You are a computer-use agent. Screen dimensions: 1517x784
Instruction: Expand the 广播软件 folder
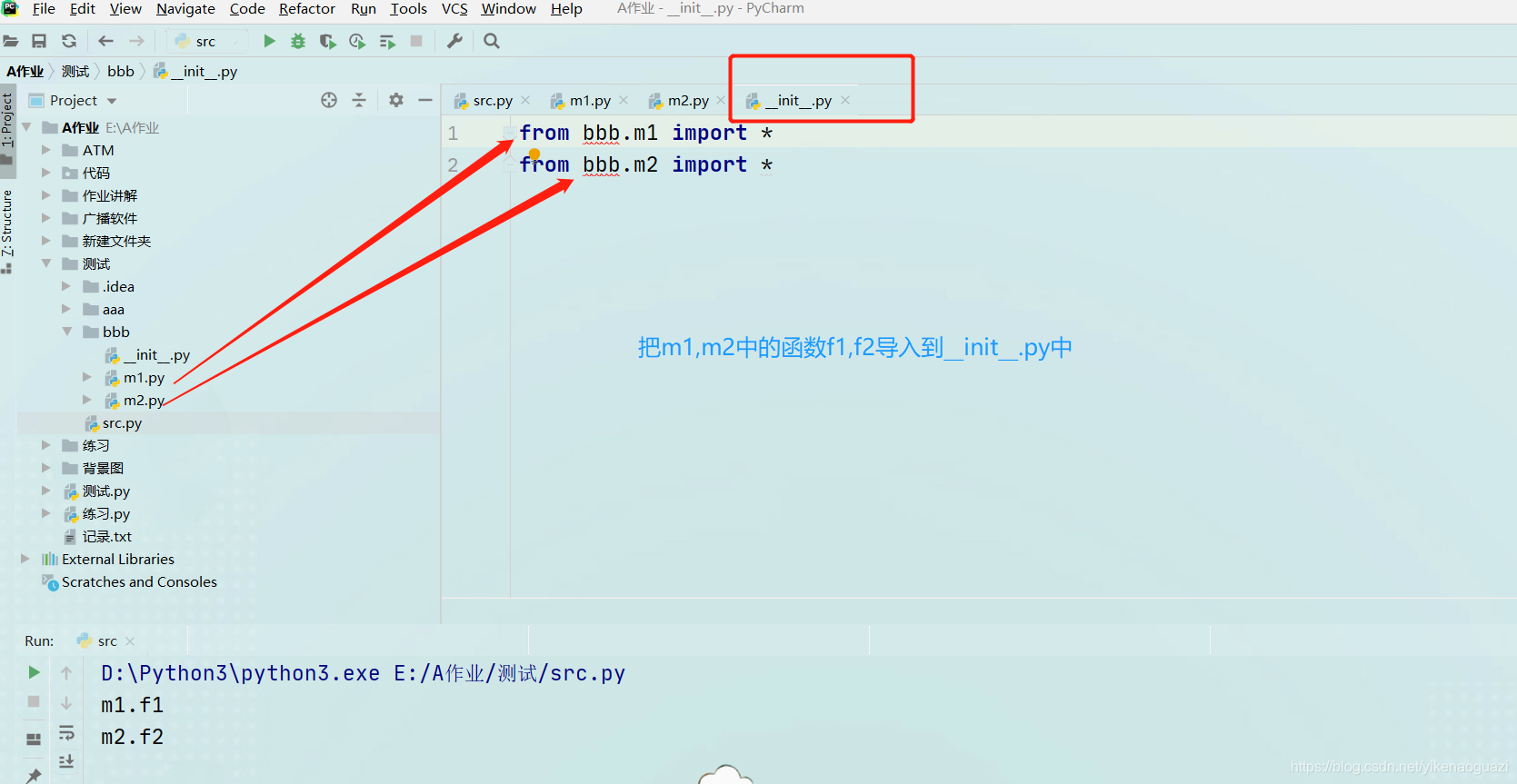(x=45, y=218)
